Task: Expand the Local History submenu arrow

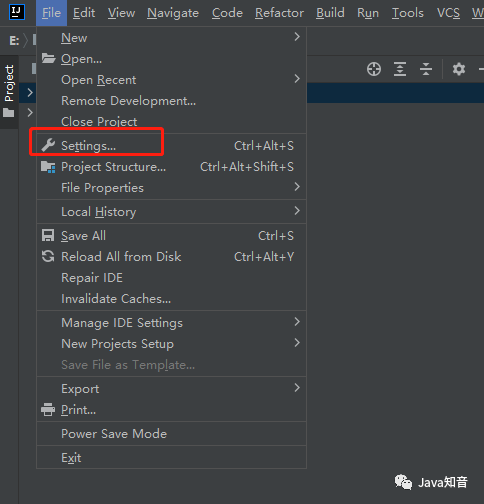Action: coord(297,211)
